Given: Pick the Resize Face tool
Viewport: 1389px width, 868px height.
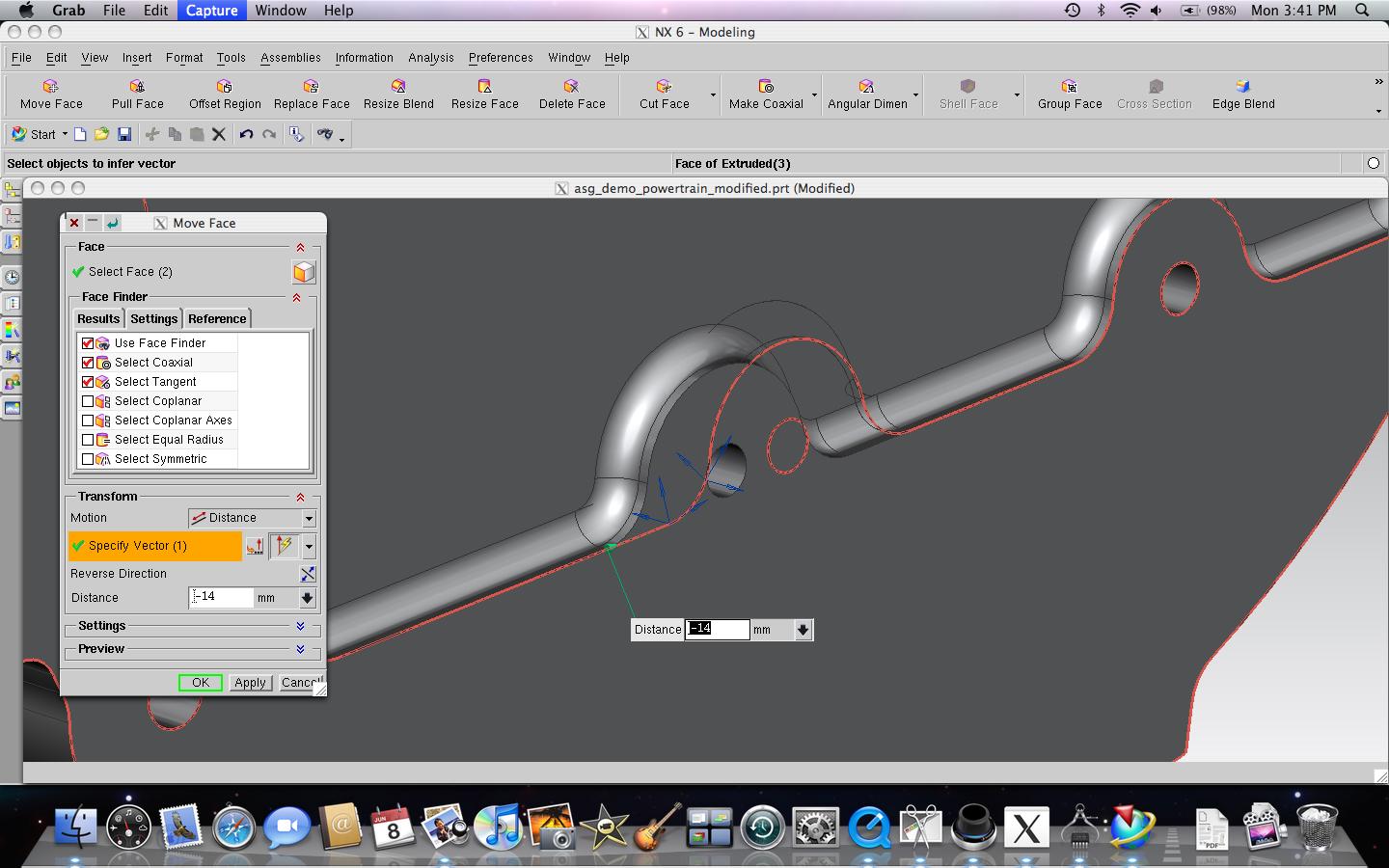Looking at the screenshot, I should pos(485,95).
